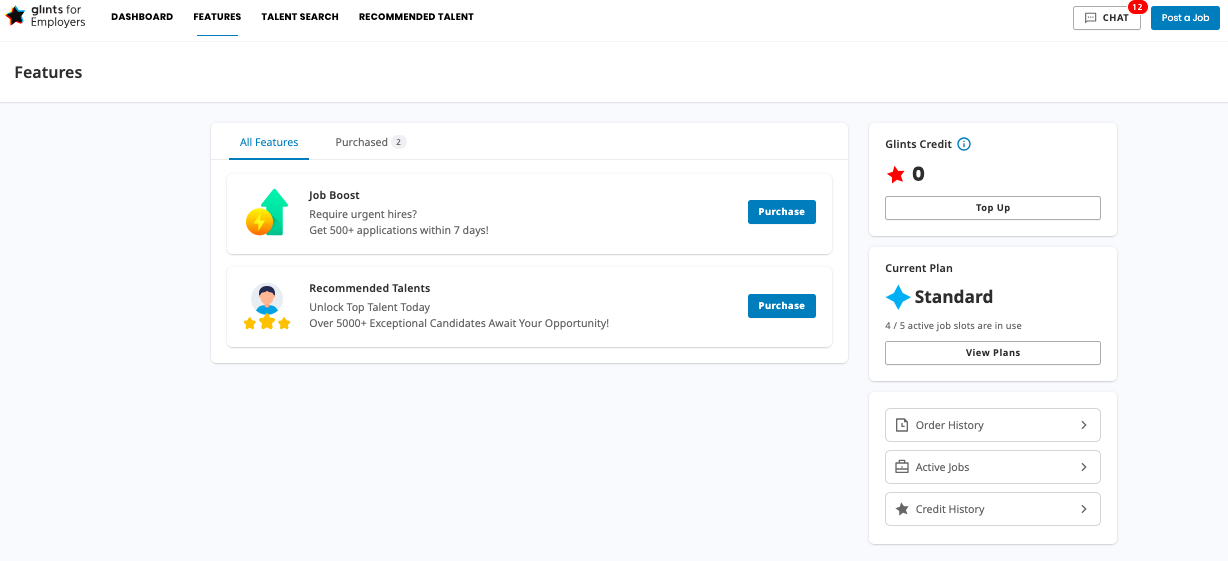1228x561 pixels.
Task: Click the Credit History star icon
Action: pyautogui.click(x=902, y=509)
